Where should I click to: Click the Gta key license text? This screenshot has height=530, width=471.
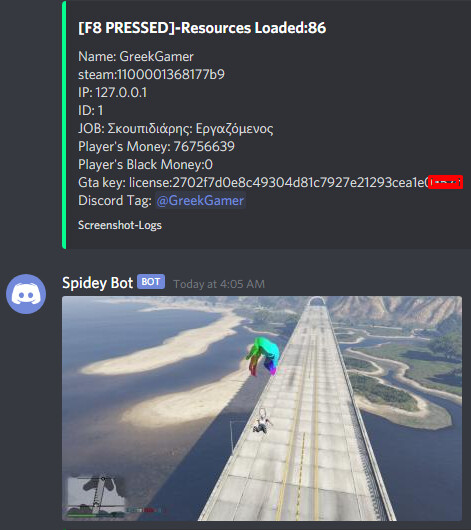click(x=253, y=183)
